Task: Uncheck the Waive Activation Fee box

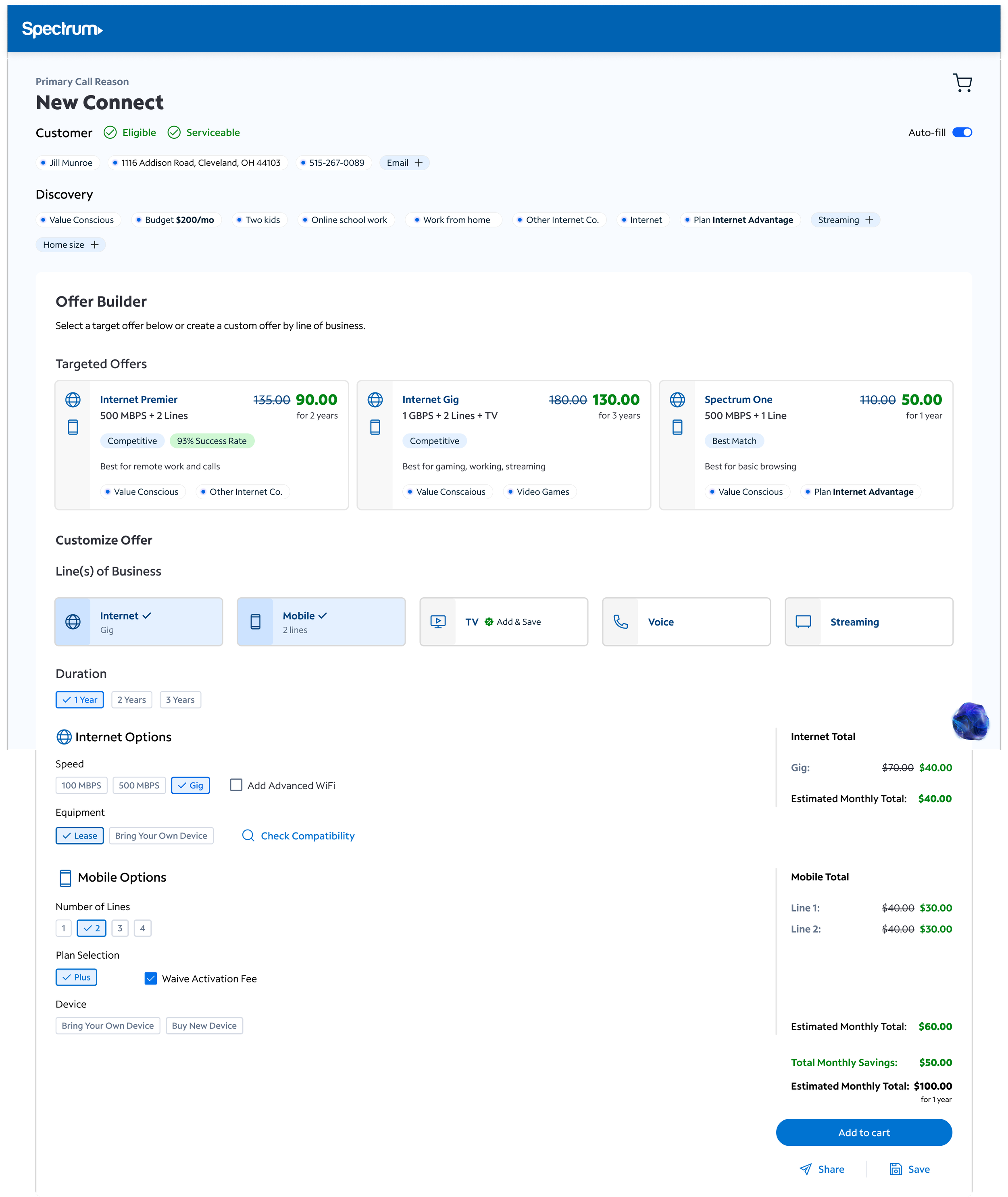Action: [151, 978]
